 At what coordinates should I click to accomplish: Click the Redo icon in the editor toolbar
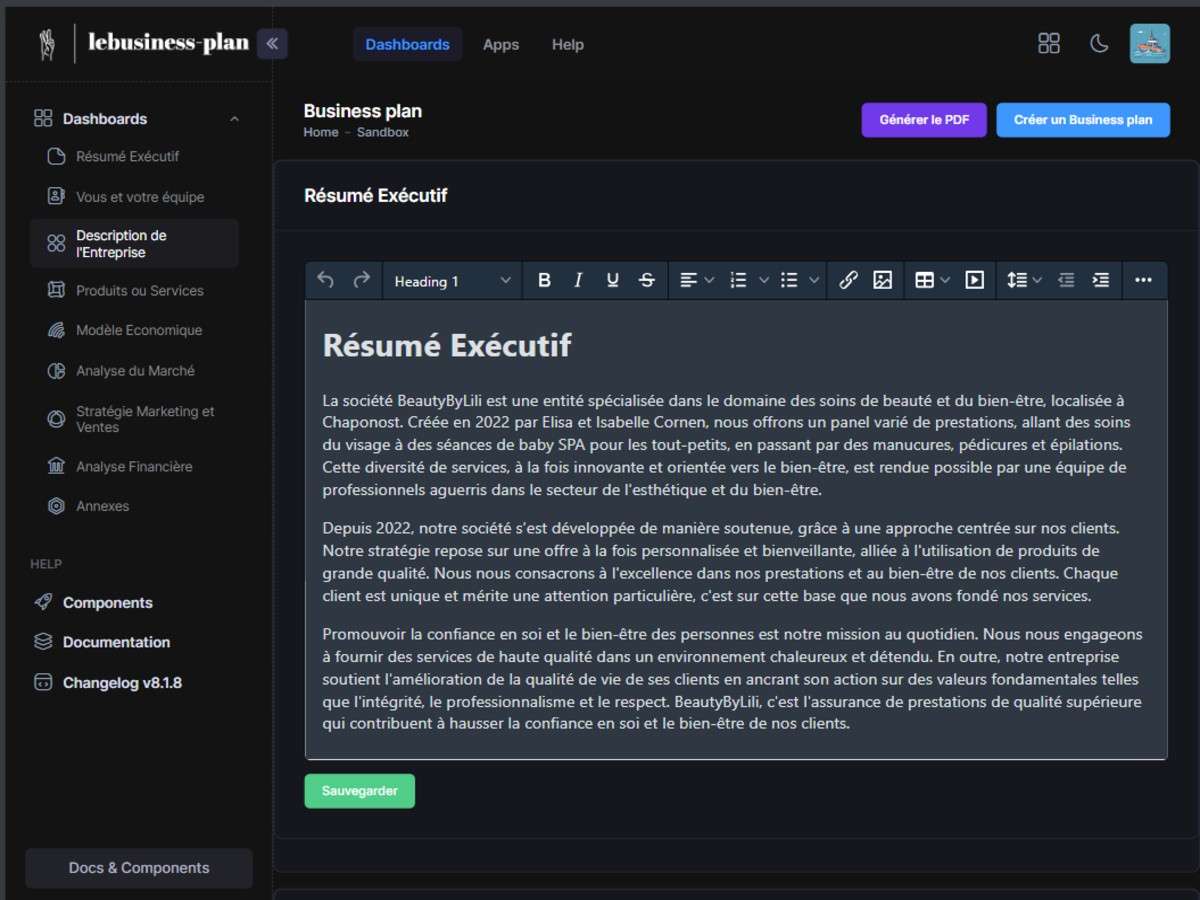pos(359,280)
